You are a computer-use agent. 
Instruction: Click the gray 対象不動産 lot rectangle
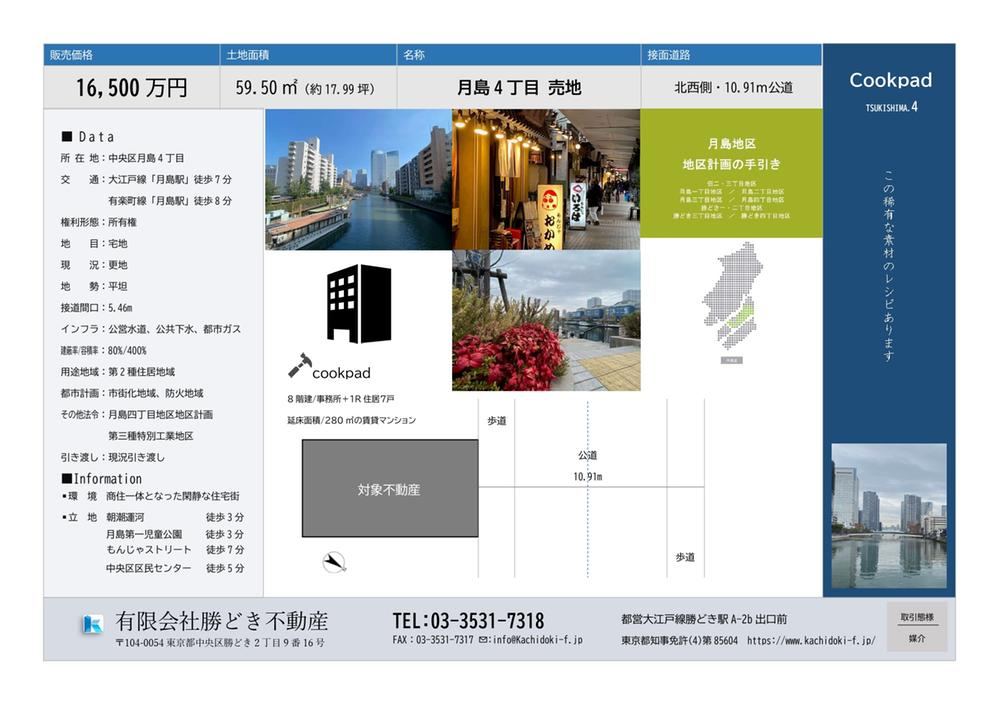tap(389, 489)
